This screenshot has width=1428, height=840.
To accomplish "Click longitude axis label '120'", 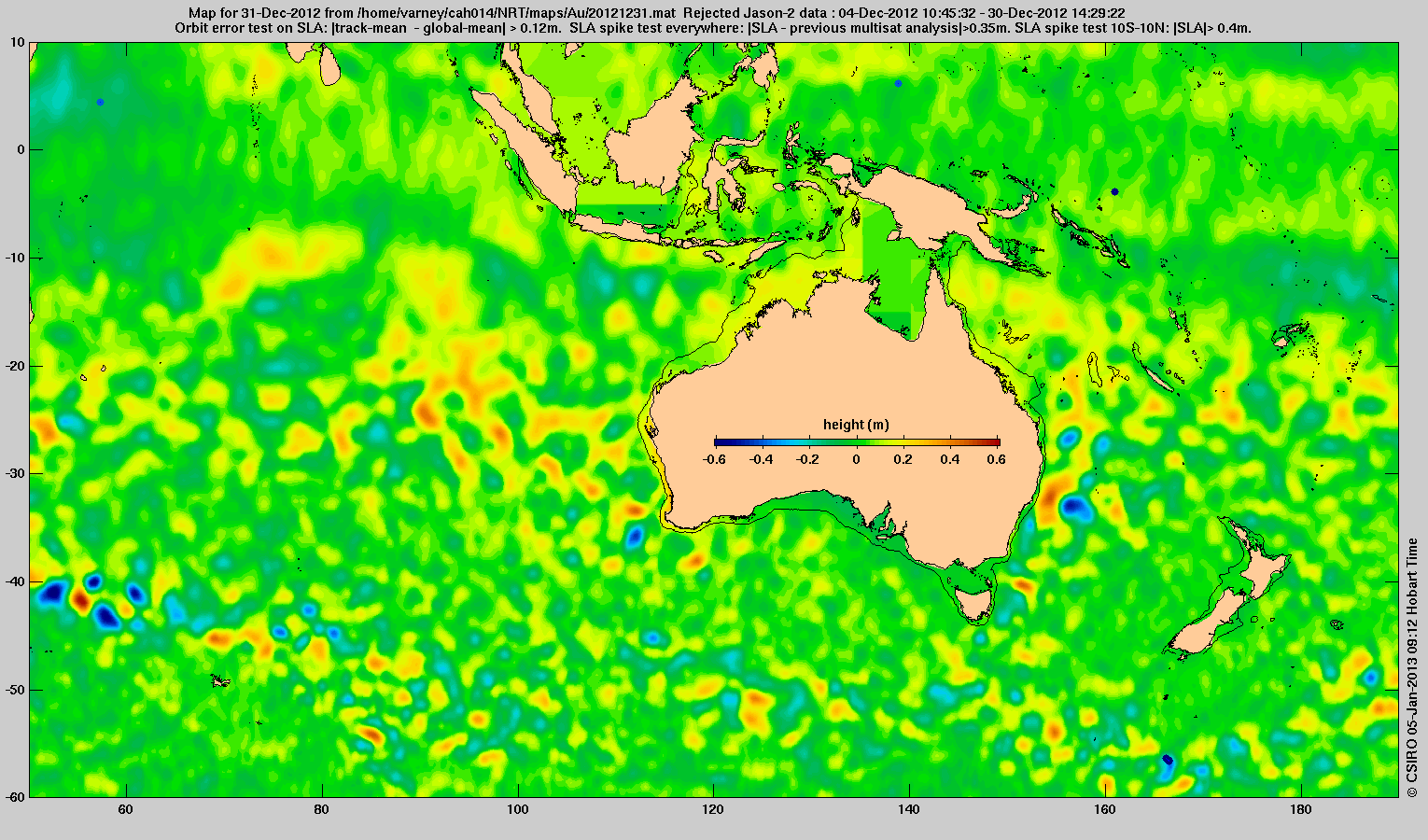I will [x=713, y=809].
